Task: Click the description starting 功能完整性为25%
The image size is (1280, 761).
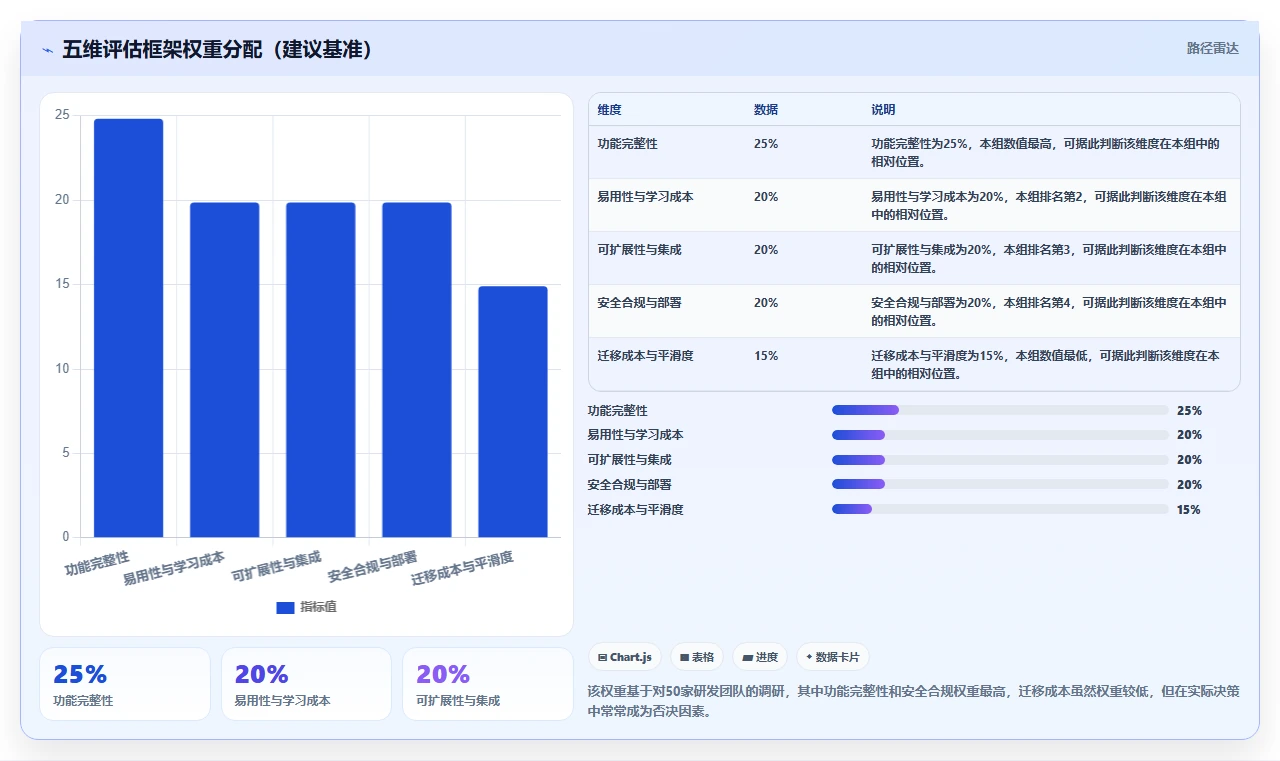Action: (x=1046, y=152)
